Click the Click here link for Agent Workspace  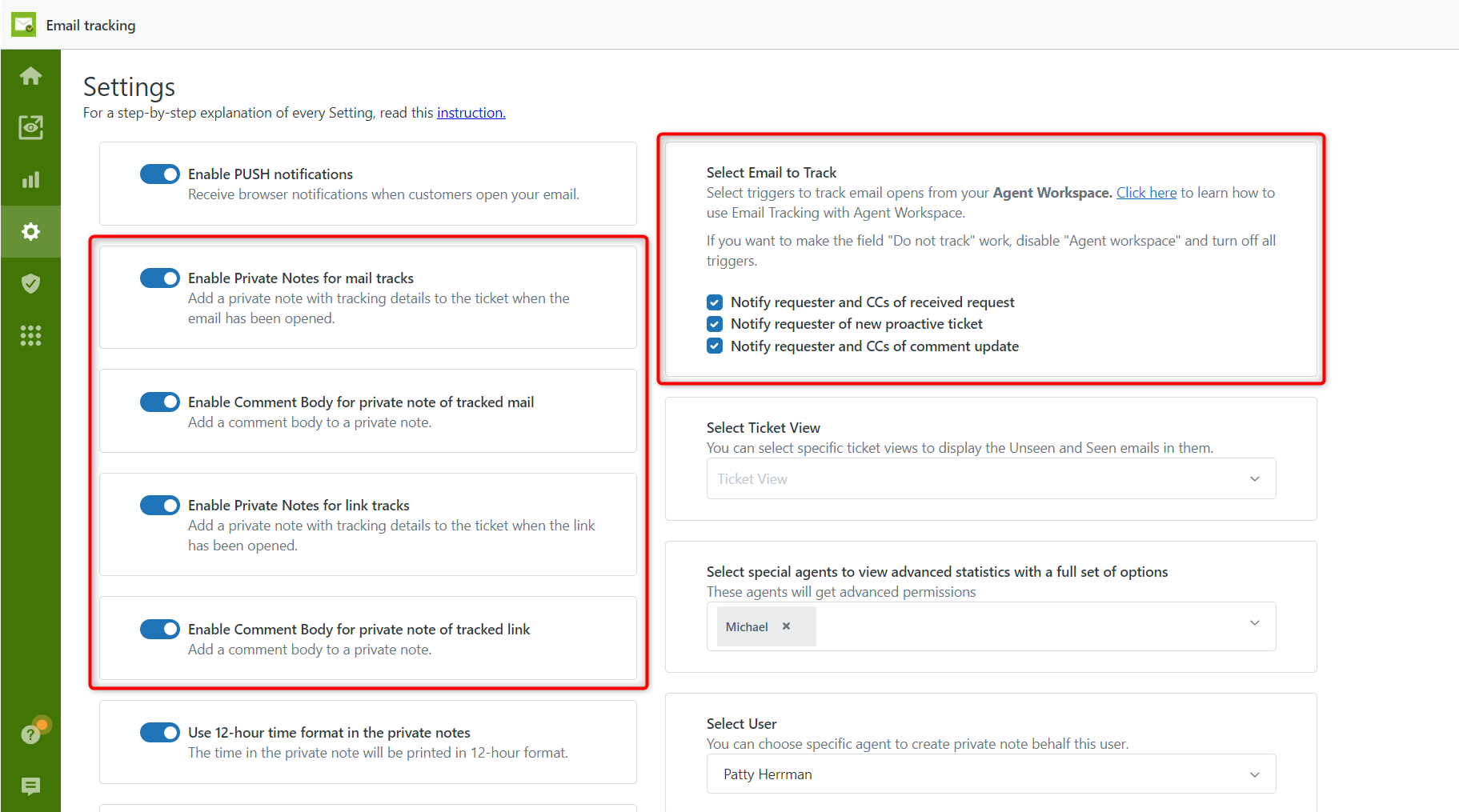click(x=1146, y=192)
